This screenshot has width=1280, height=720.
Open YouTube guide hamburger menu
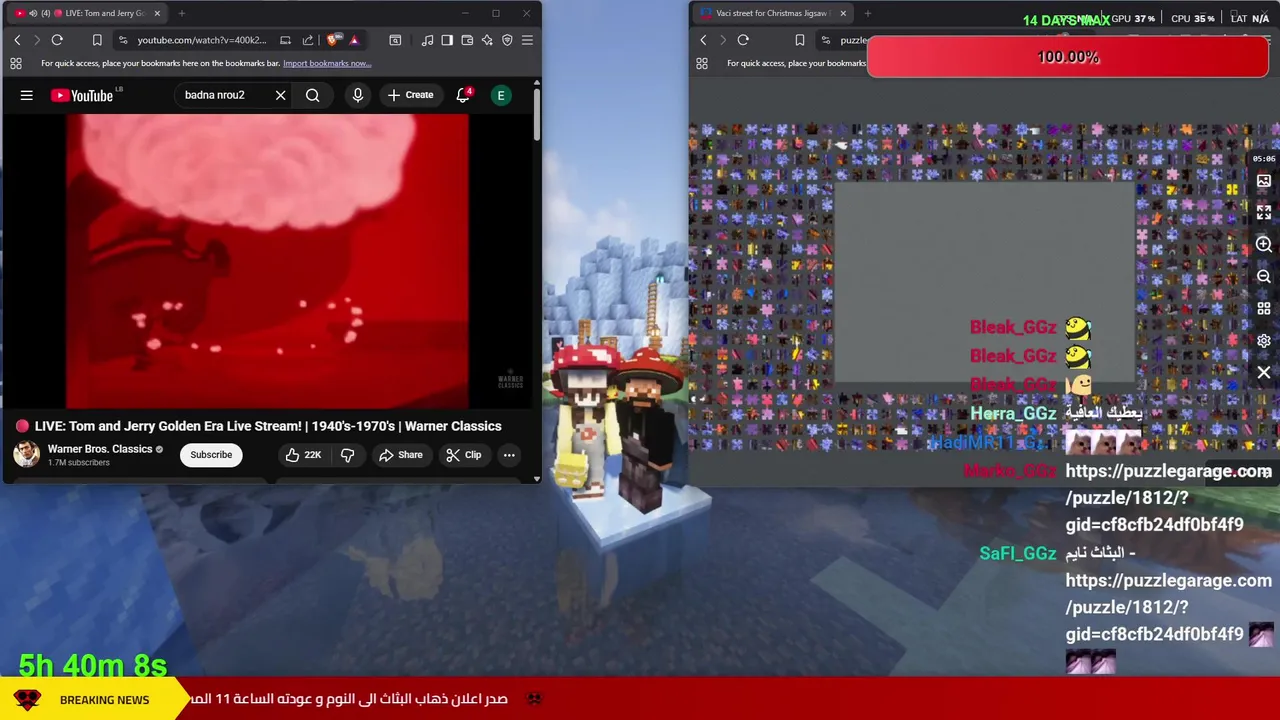27,95
